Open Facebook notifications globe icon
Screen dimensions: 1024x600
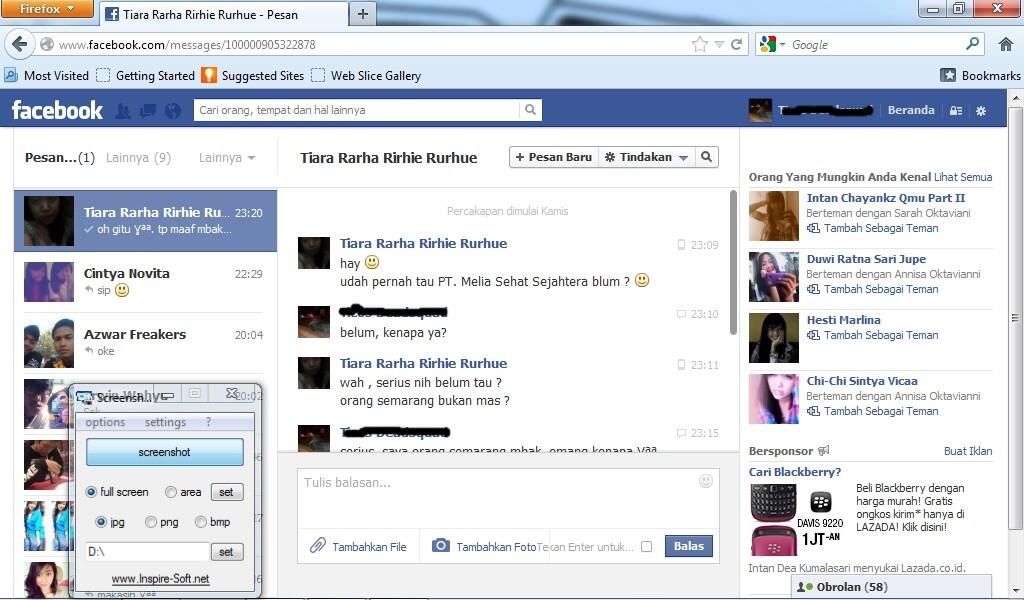[x=172, y=111]
